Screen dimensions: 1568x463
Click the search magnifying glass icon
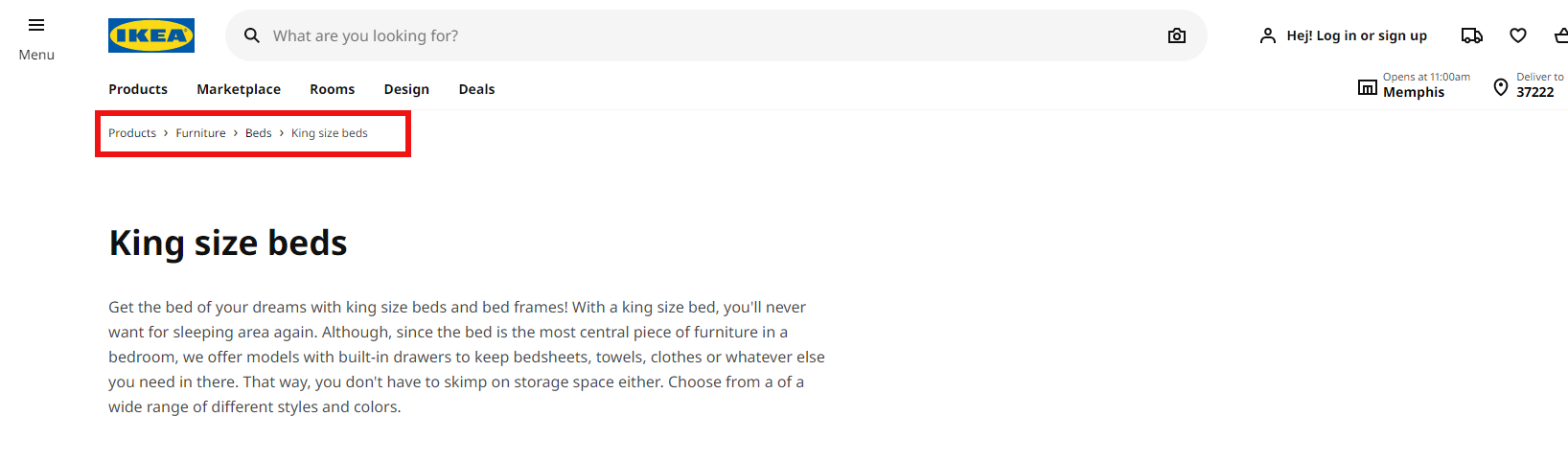[x=252, y=35]
